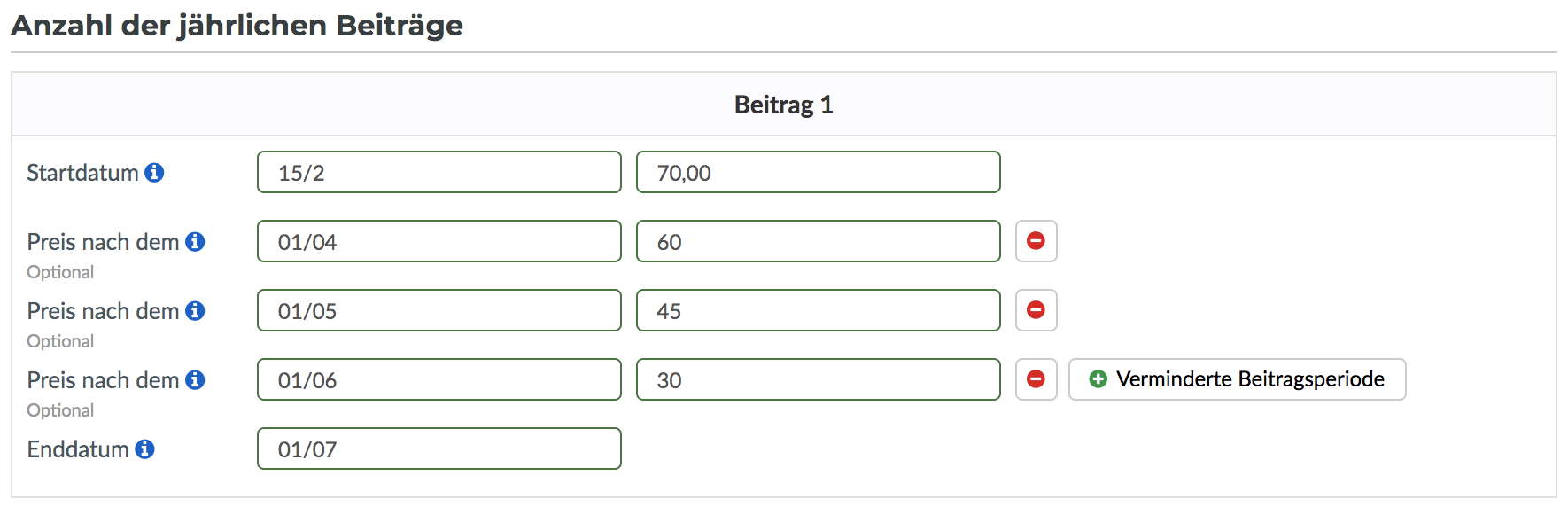
Task: Click the price field containing 60
Action: 819,241
